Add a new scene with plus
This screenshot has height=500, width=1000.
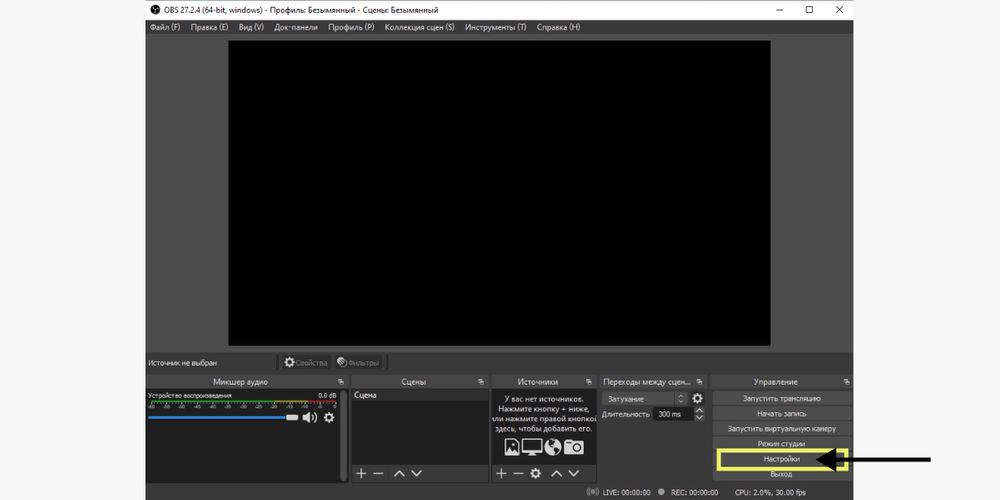[361, 473]
